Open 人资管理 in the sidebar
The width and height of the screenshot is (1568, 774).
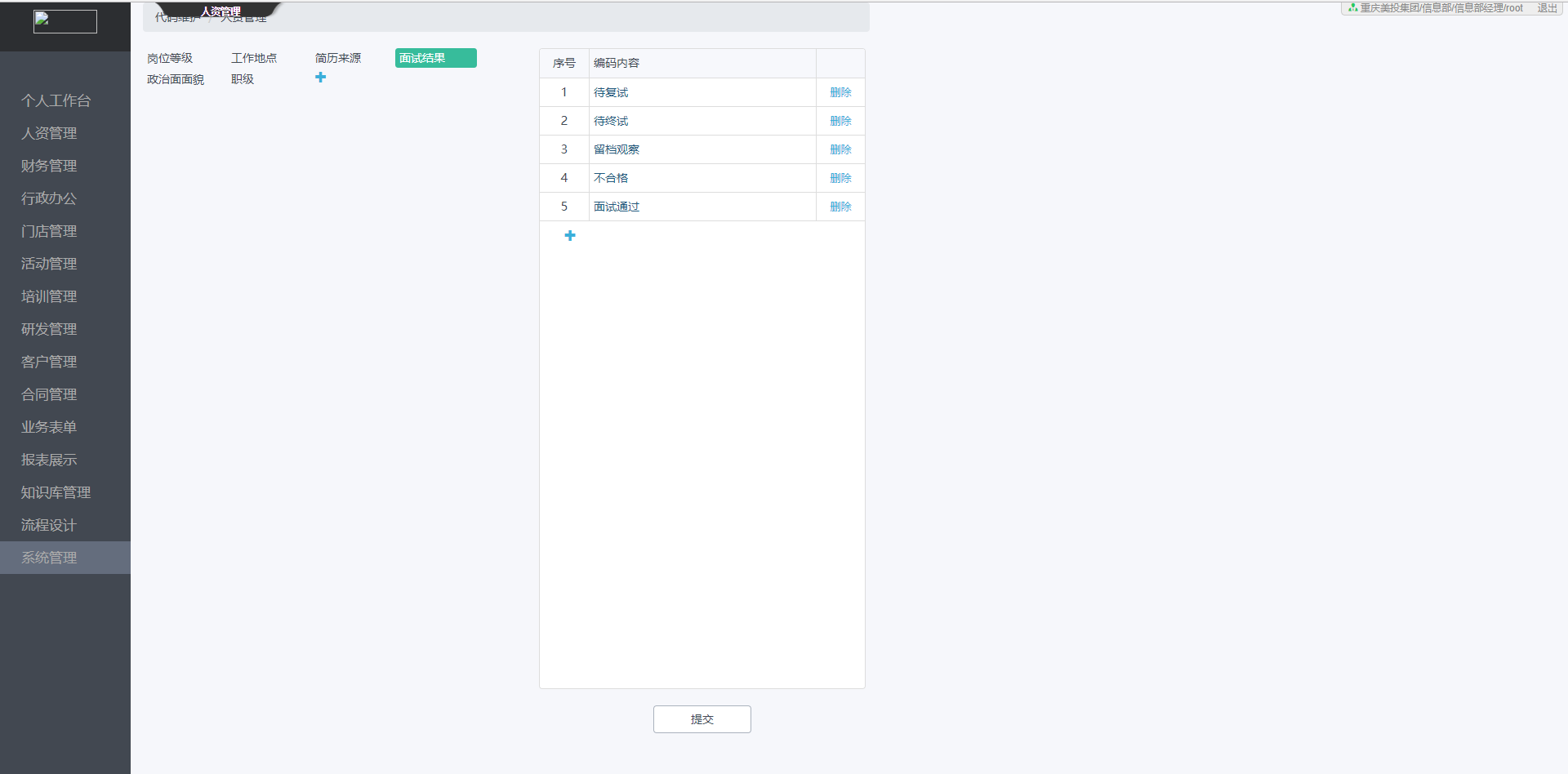49,133
